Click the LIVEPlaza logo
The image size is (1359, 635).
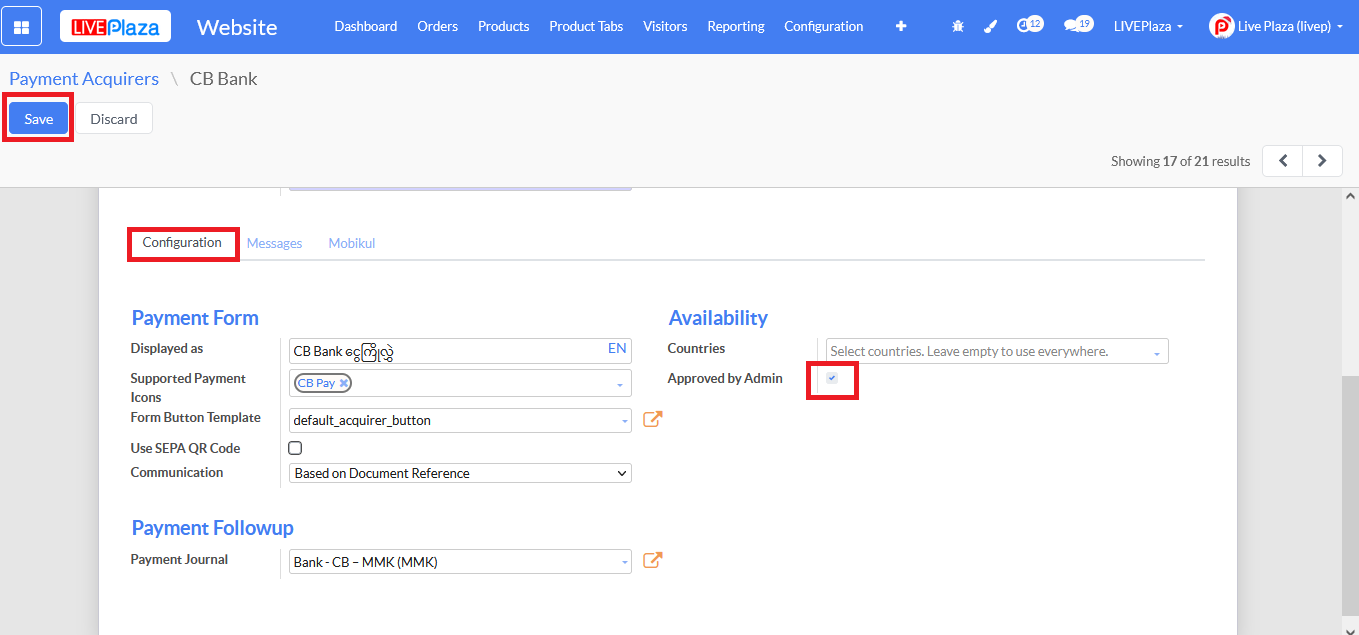pyautogui.click(x=115, y=27)
